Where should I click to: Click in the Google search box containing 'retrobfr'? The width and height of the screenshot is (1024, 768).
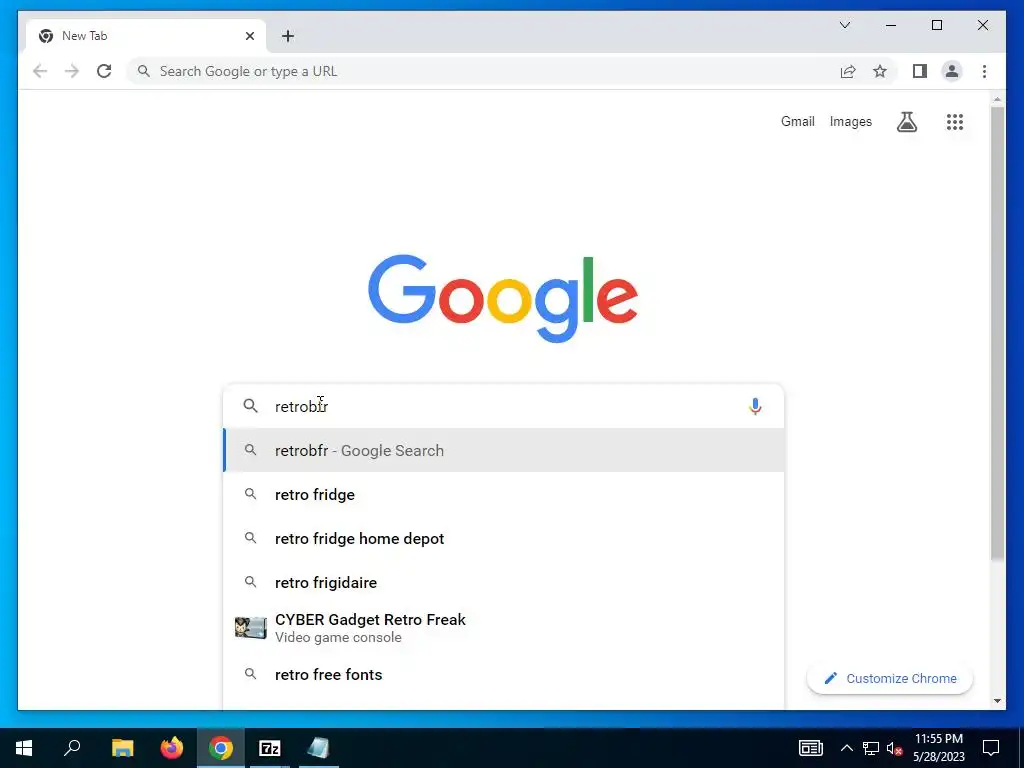pyautogui.click(x=503, y=406)
